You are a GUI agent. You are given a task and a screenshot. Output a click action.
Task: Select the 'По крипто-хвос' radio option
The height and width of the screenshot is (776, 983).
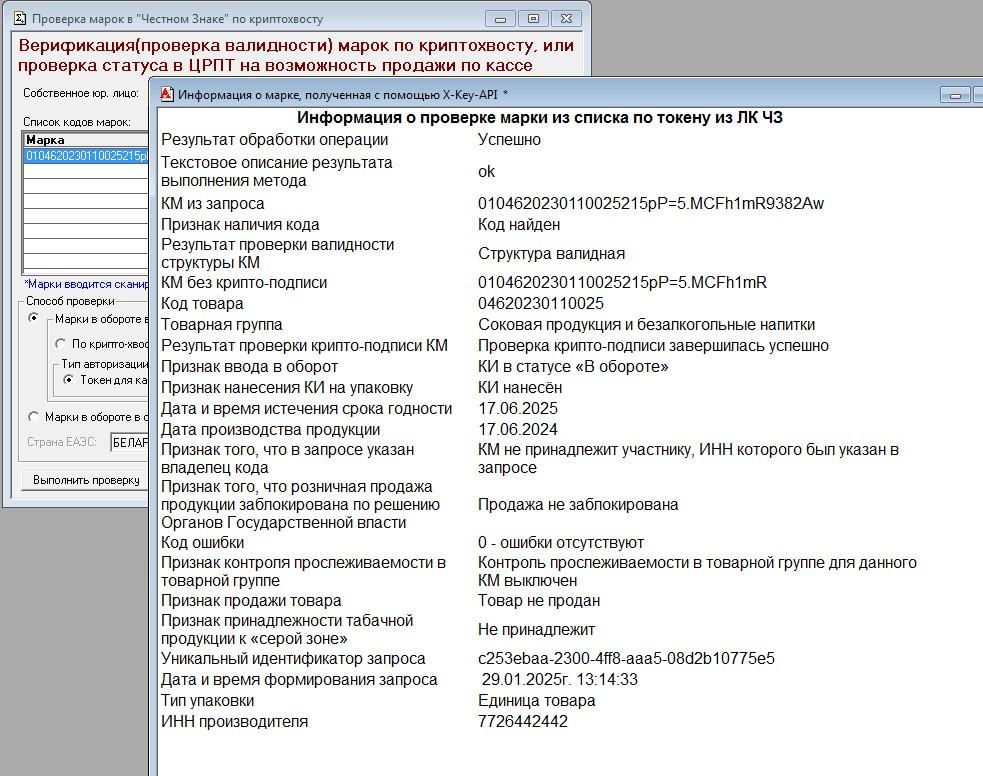coord(60,343)
